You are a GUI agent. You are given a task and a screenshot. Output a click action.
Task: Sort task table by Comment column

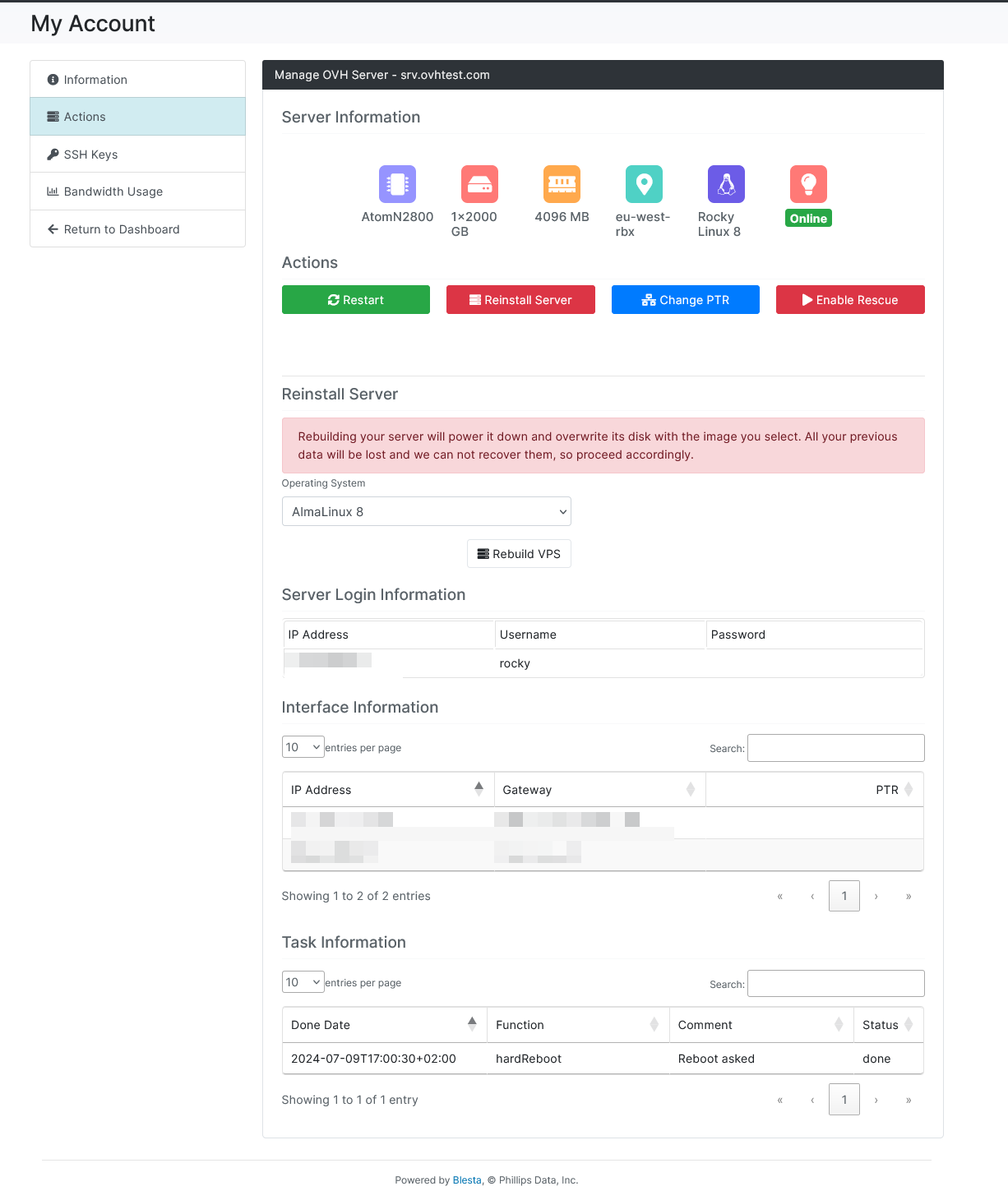(x=761, y=1025)
